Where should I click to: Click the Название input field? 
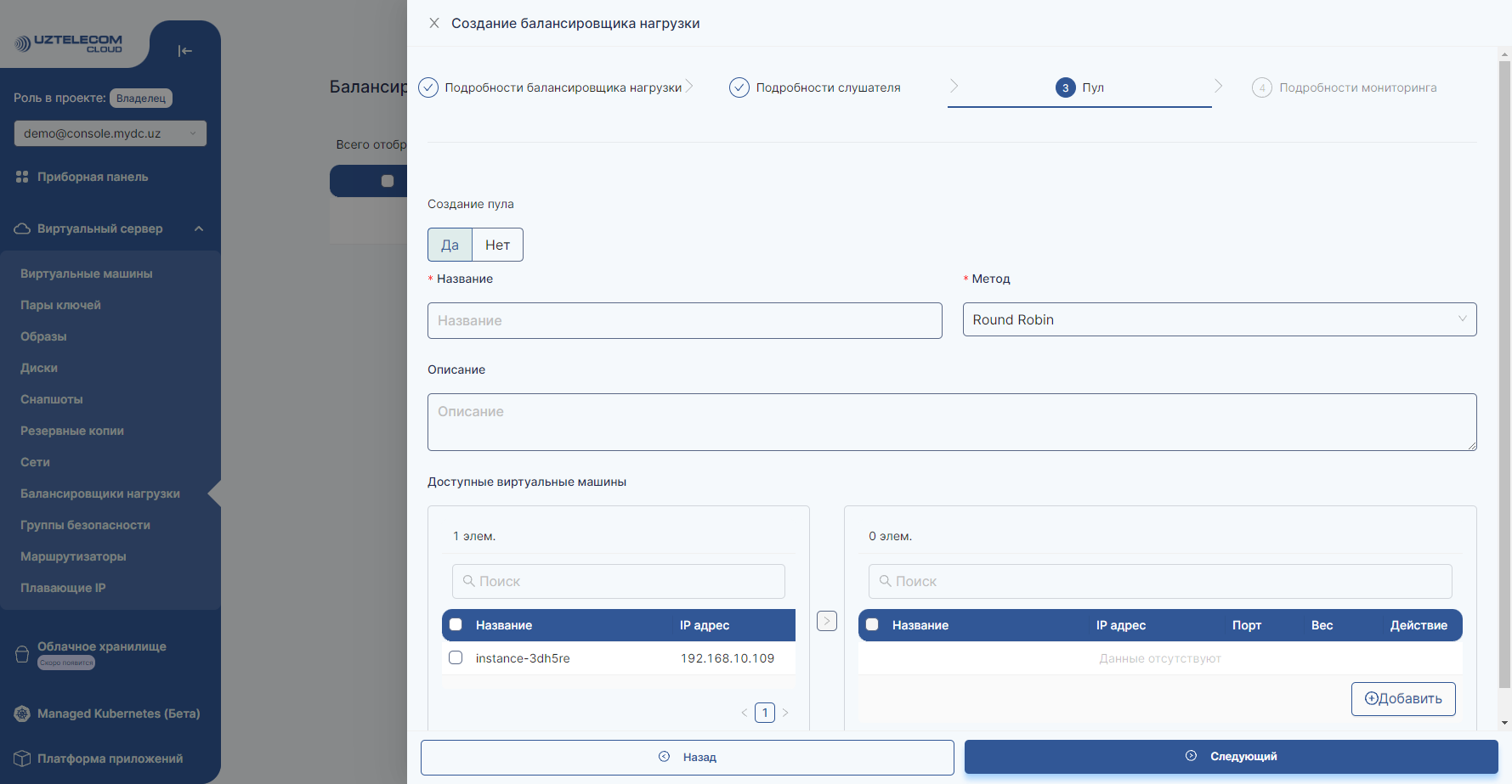coord(684,320)
